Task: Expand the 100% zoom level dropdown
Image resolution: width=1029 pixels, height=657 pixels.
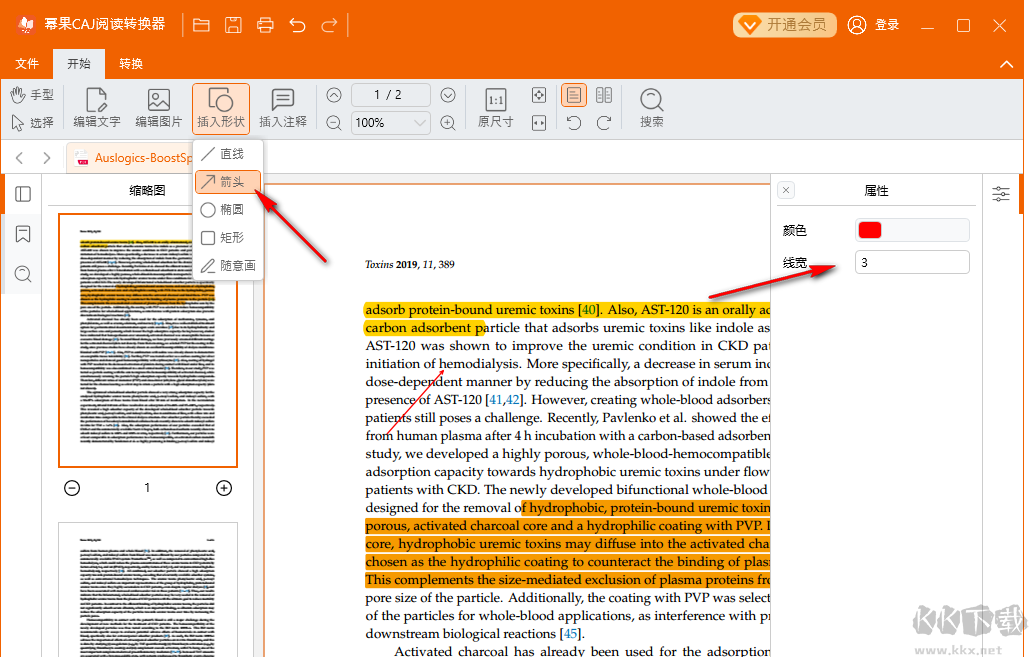Action: pos(420,123)
